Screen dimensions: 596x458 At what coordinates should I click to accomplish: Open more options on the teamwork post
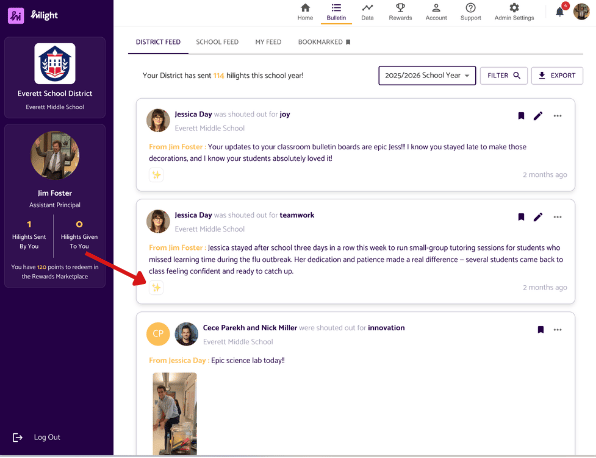(557, 217)
